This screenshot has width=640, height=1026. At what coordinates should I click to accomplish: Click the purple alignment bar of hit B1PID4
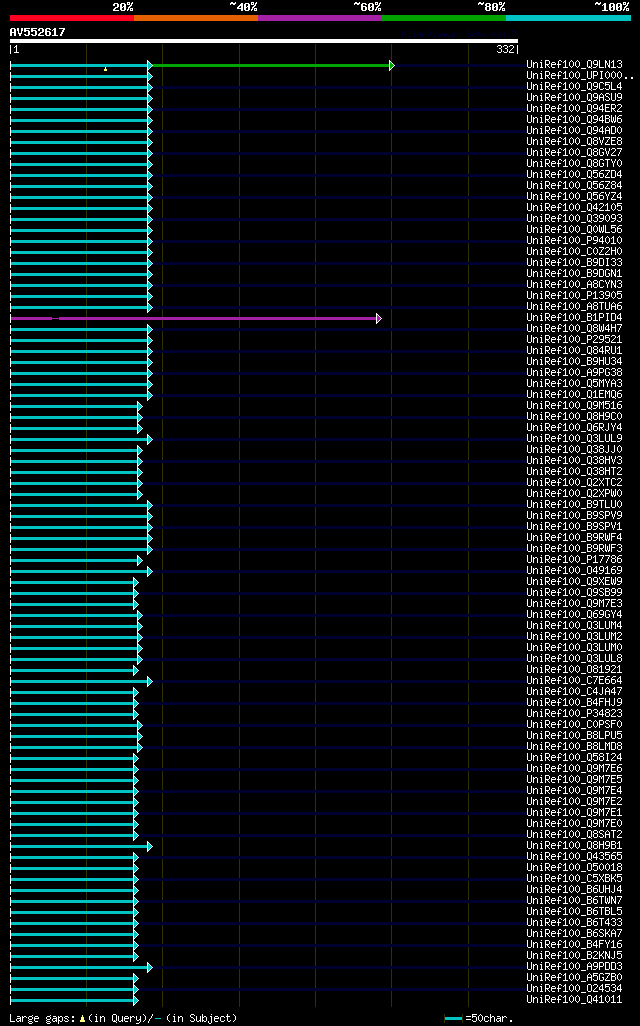coord(193,319)
